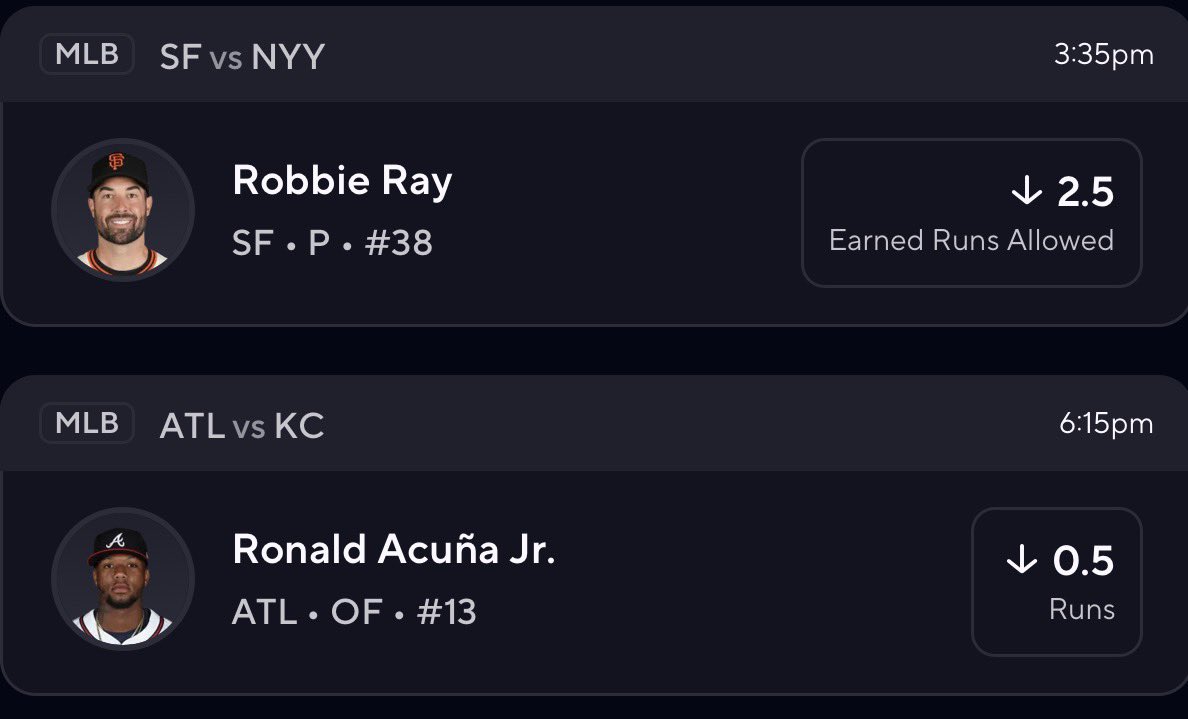Tap the 3:35pm game time
The image size is (1188, 719).
[x=1103, y=55]
